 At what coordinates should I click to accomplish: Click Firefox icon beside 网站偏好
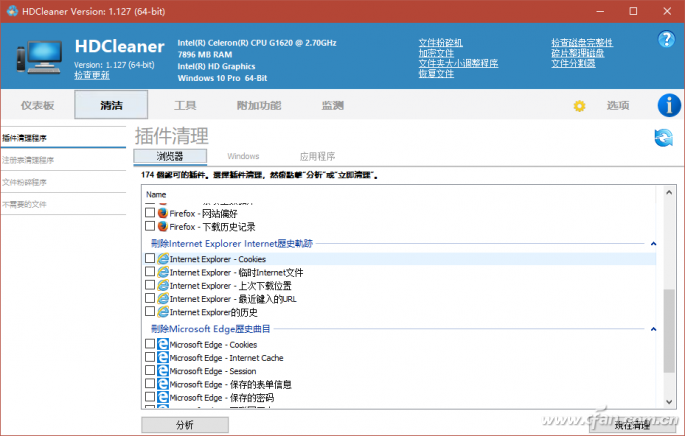(x=163, y=213)
